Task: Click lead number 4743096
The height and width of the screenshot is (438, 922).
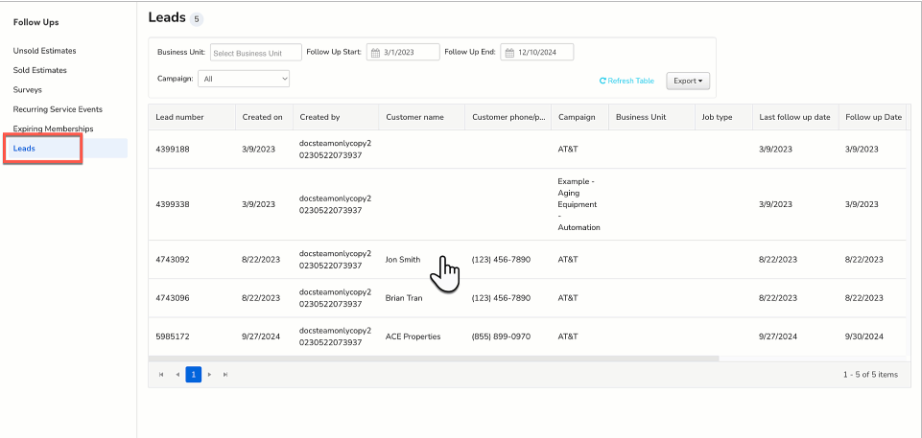Action: (172, 298)
